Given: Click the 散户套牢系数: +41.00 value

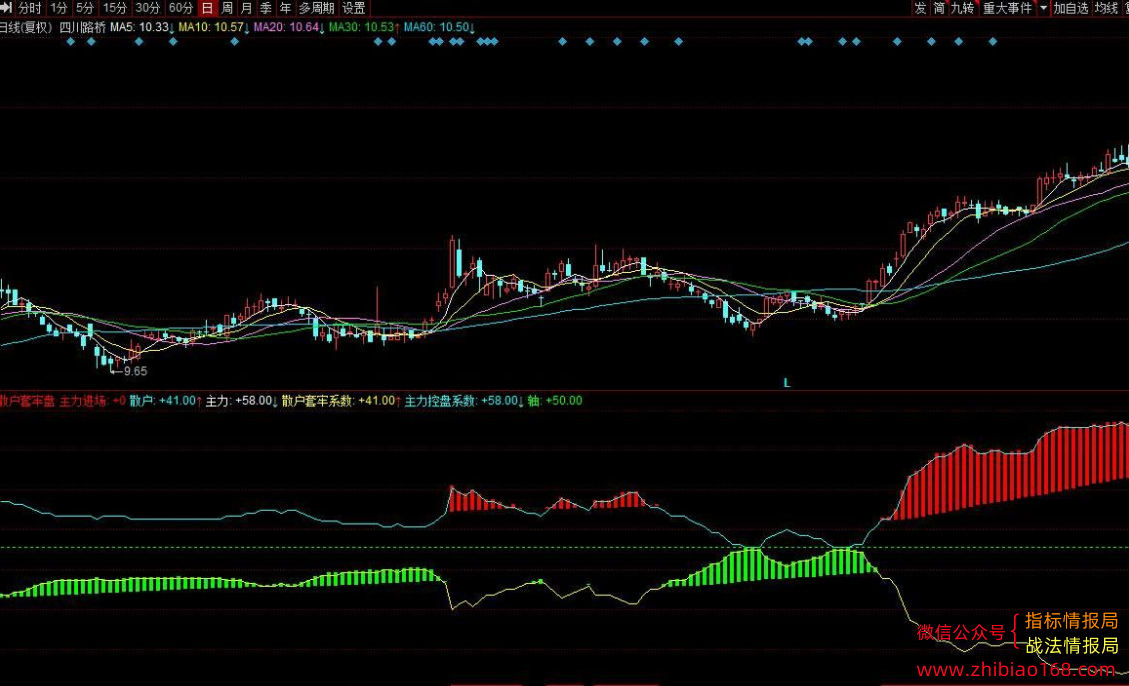Looking at the screenshot, I should (x=341, y=401).
